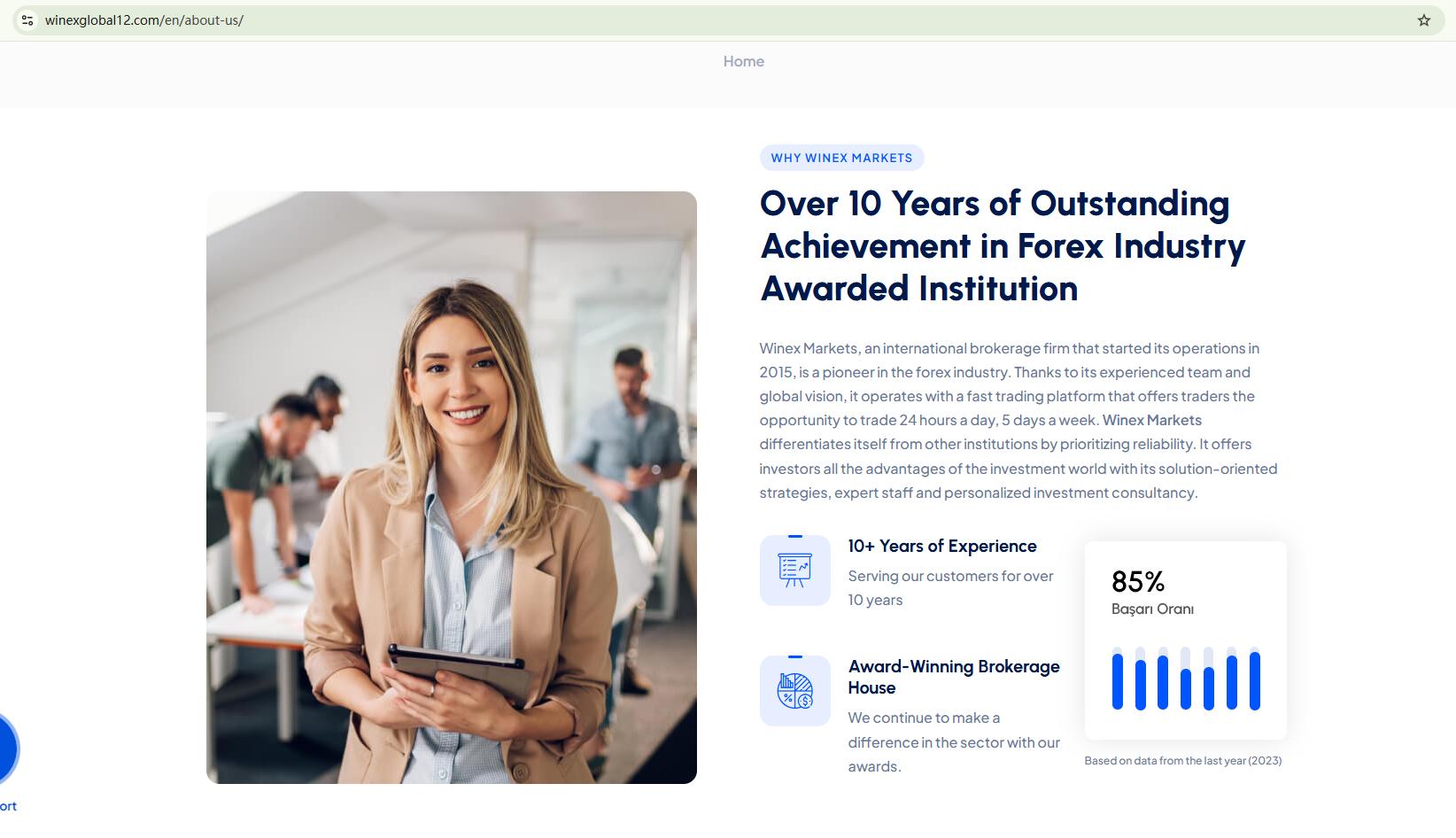1456x838 pixels.
Task: Click 'Based on data from the last year (2023)'
Action: (1183, 760)
